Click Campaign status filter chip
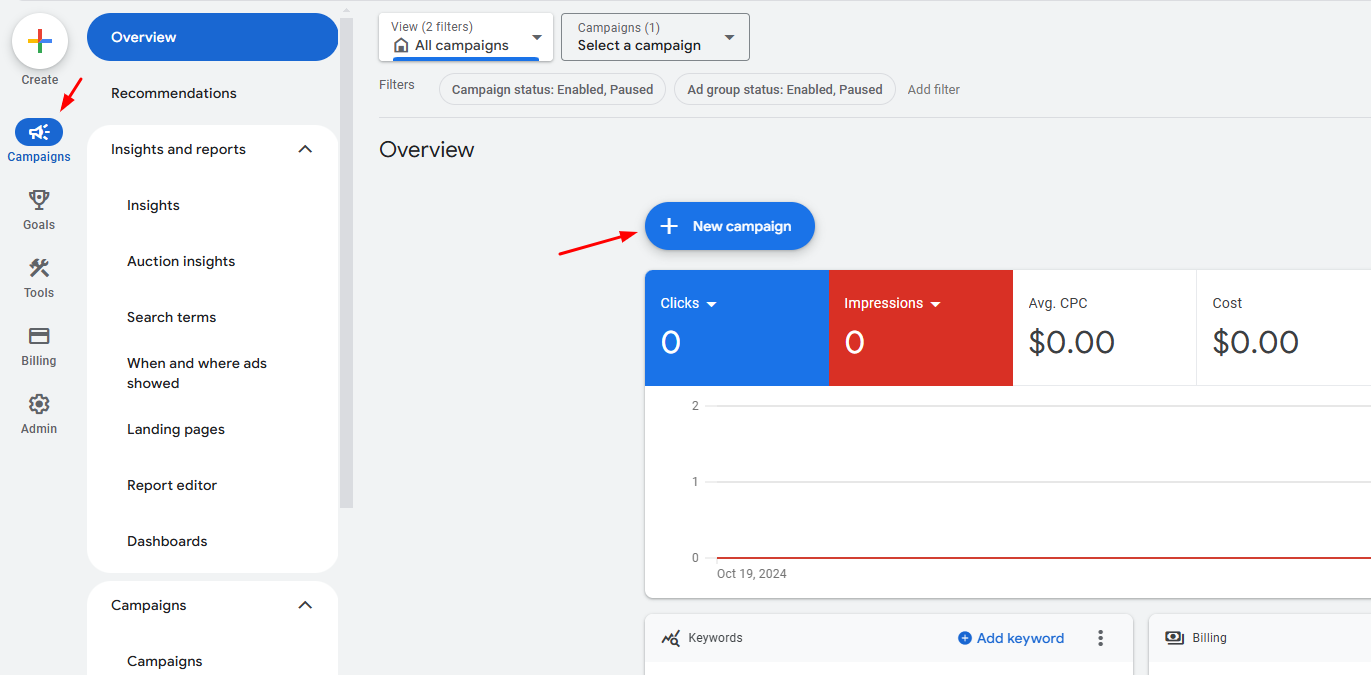The height and width of the screenshot is (675, 1371). click(552, 89)
